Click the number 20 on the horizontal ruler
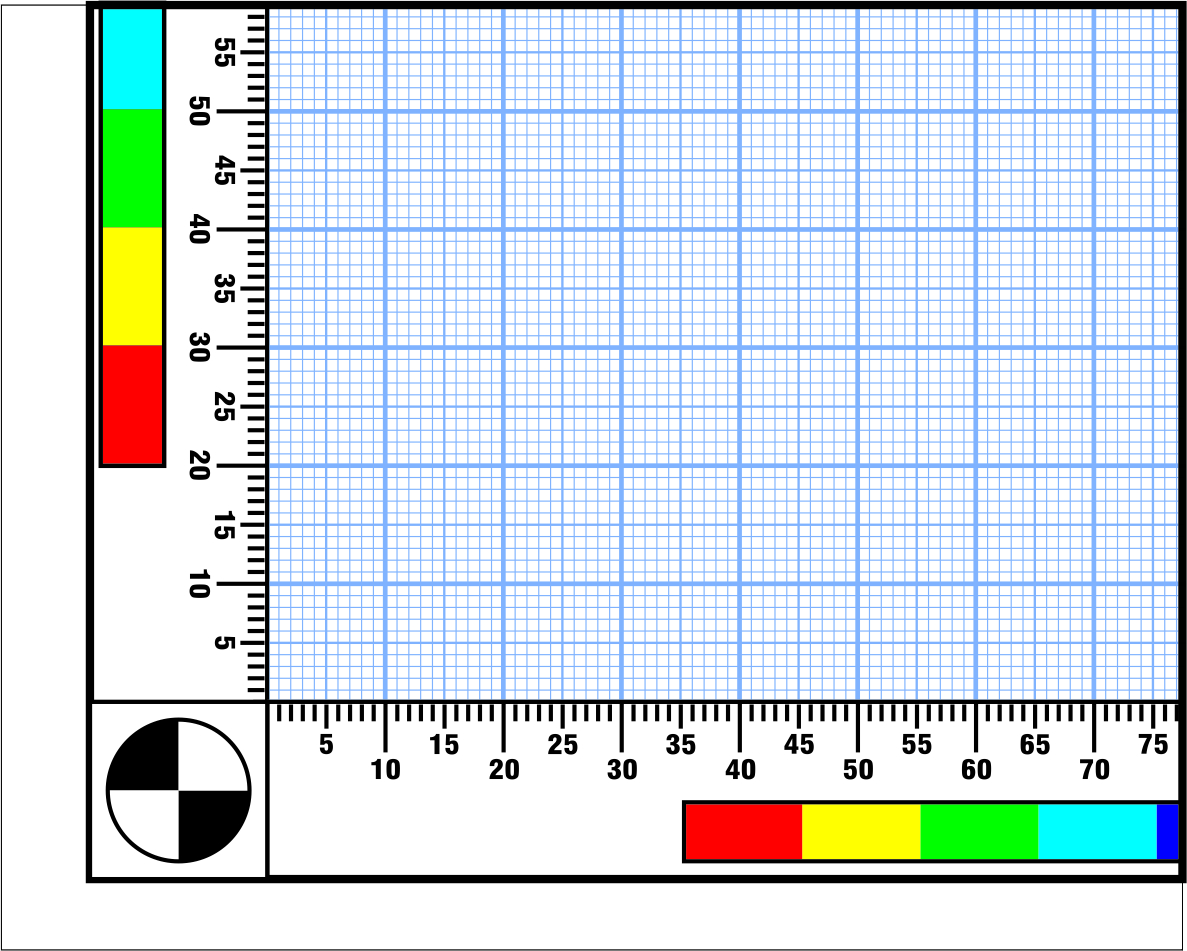The height and width of the screenshot is (951, 1187). click(503, 770)
